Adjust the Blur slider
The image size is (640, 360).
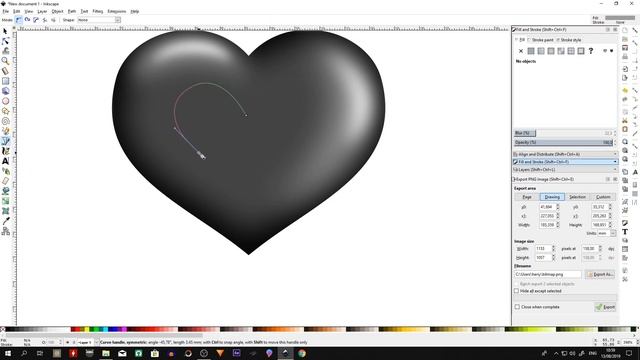pos(563,133)
